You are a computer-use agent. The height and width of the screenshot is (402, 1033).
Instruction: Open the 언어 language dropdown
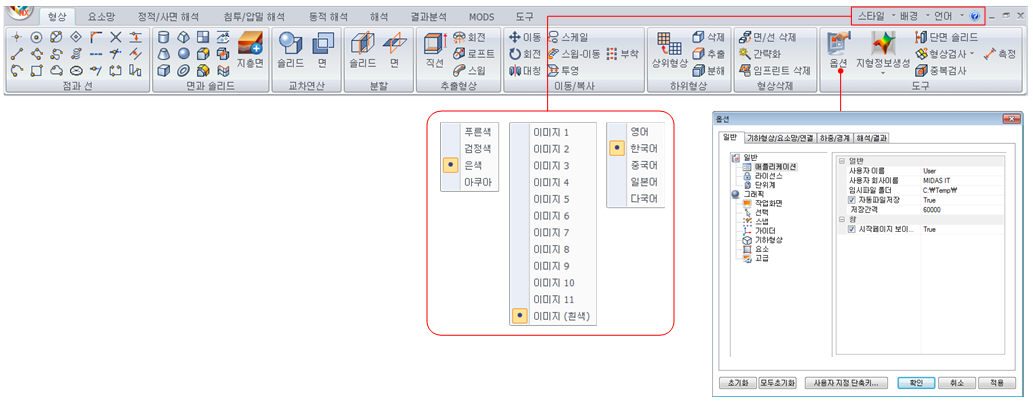[x=949, y=16]
